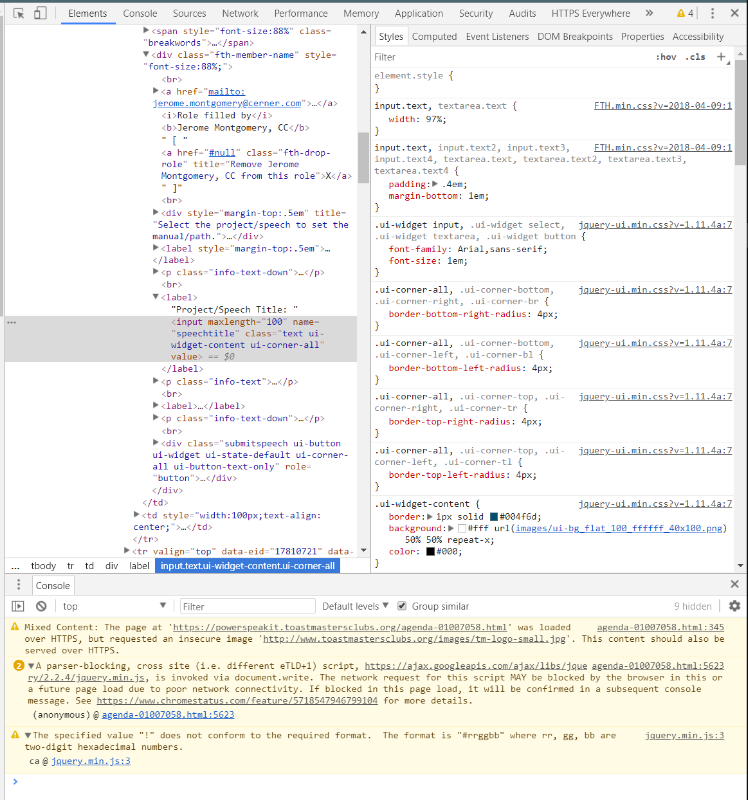This screenshot has height=800, width=748.
Task: Open the top execution context dropdown
Action: [114, 606]
